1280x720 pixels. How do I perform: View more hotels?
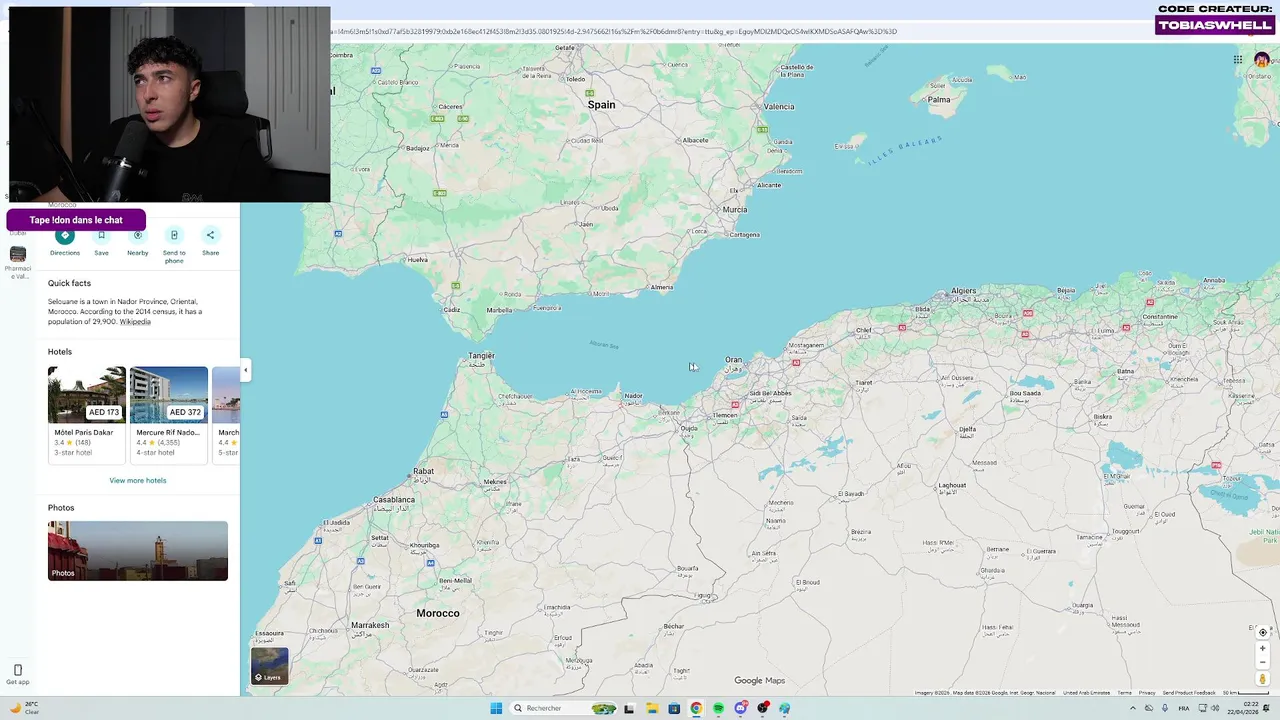click(x=138, y=480)
